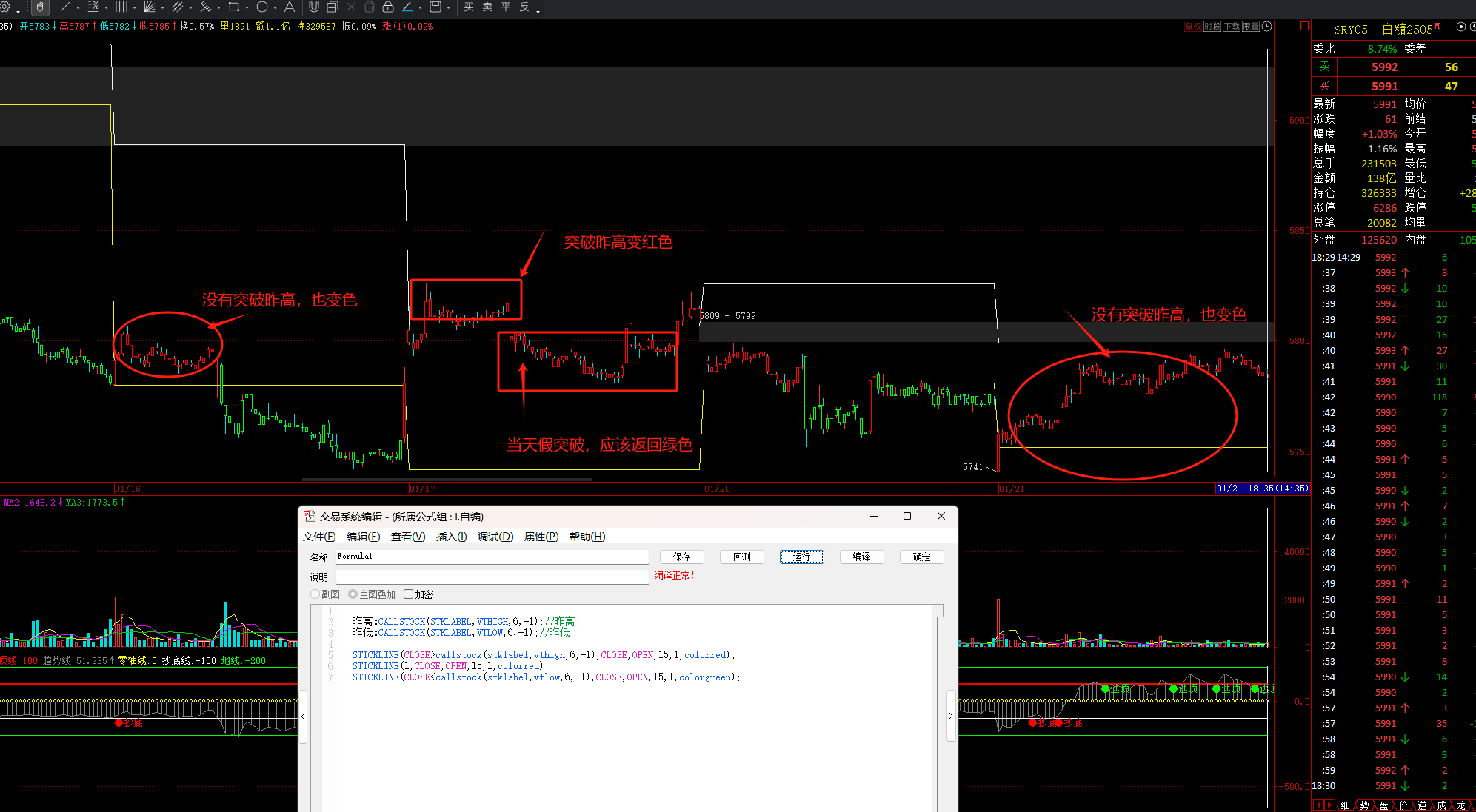1476x812 pixels.
Task: Open the parallel lines dropdown arrow
Action: [134, 7]
